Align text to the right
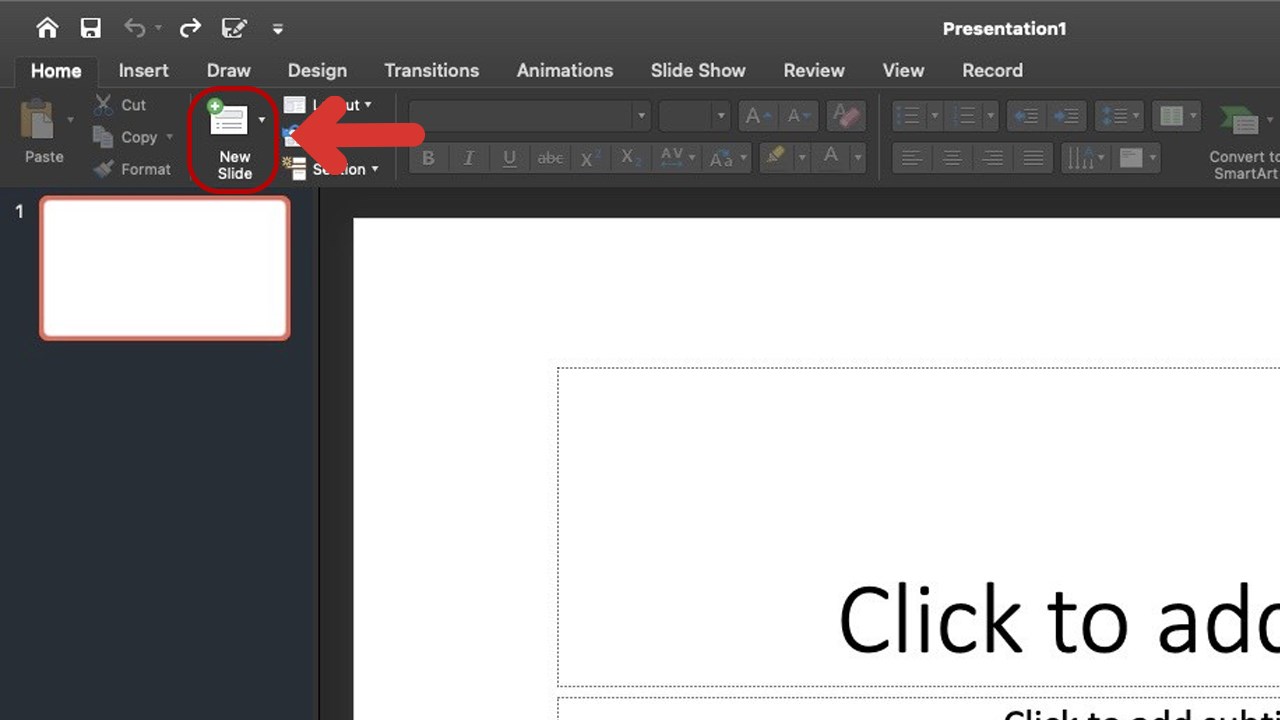This screenshot has height=720, width=1280. click(x=993, y=158)
